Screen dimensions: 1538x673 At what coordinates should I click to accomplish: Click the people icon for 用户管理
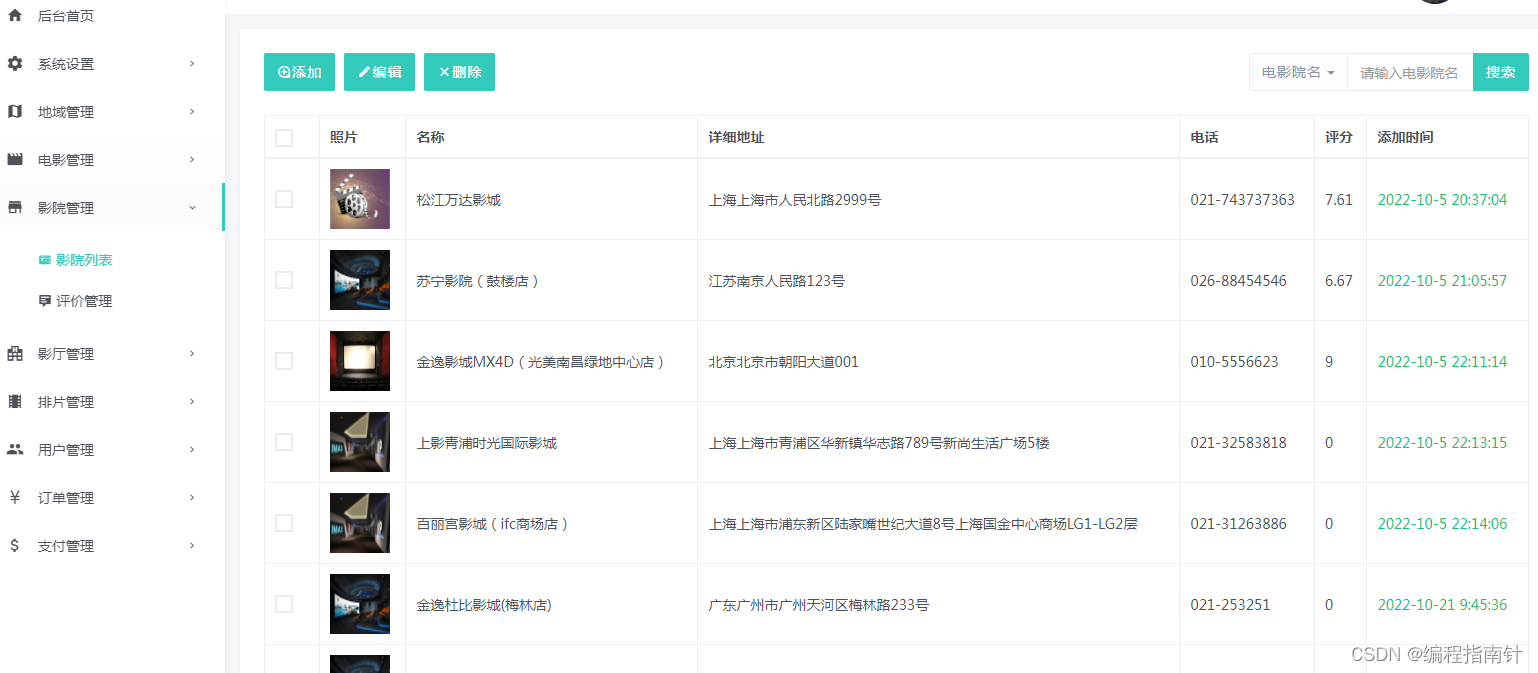15,450
